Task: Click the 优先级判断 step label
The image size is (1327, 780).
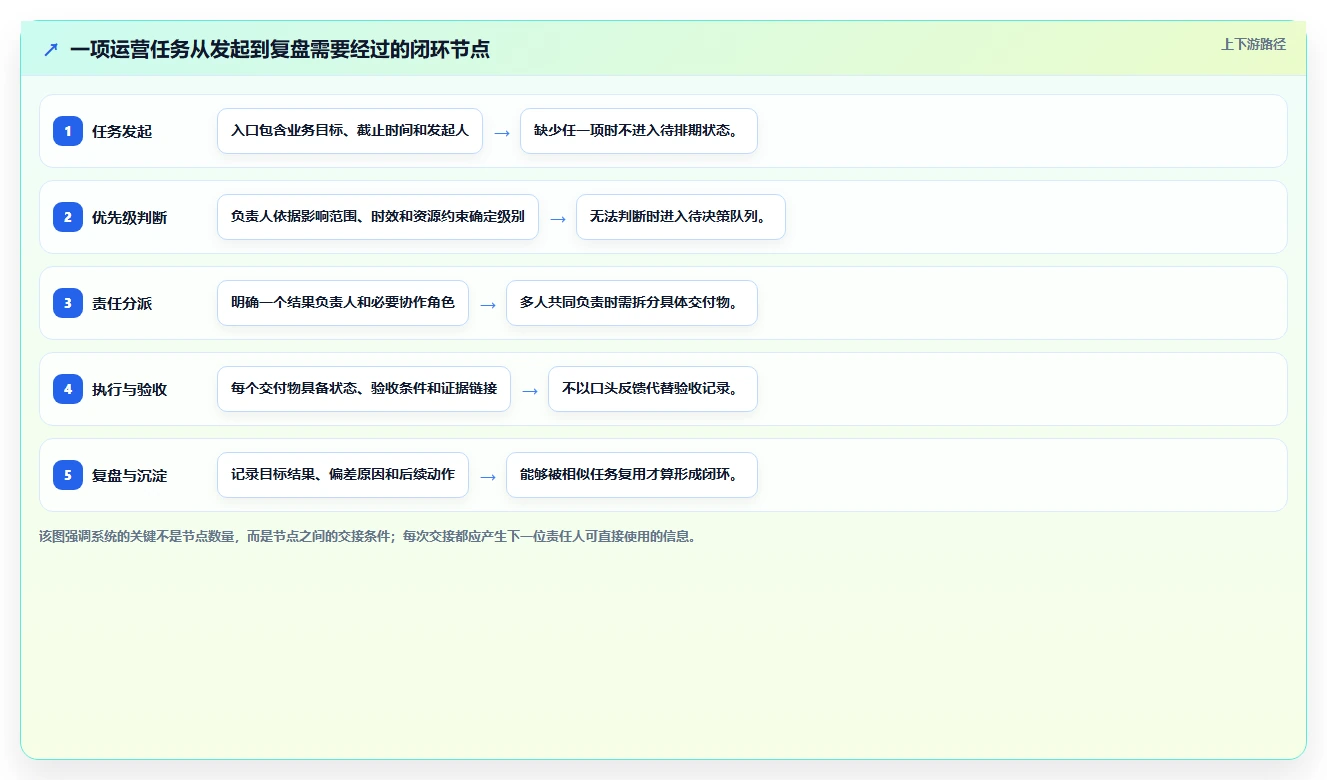Action: click(130, 217)
